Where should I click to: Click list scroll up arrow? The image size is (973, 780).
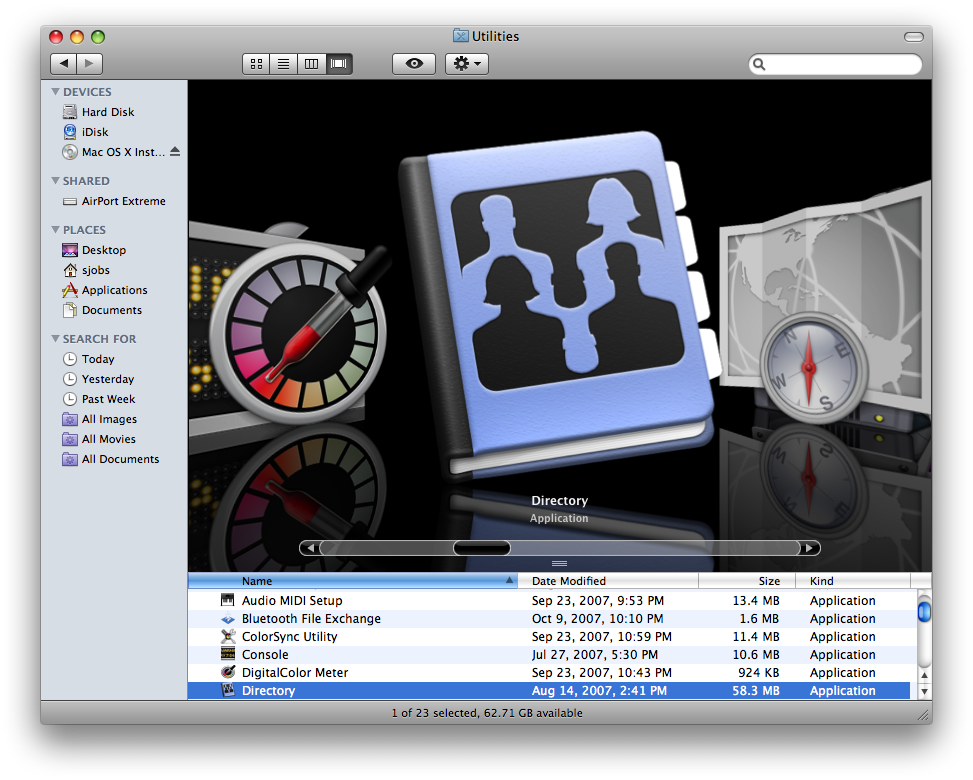click(924, 675)
